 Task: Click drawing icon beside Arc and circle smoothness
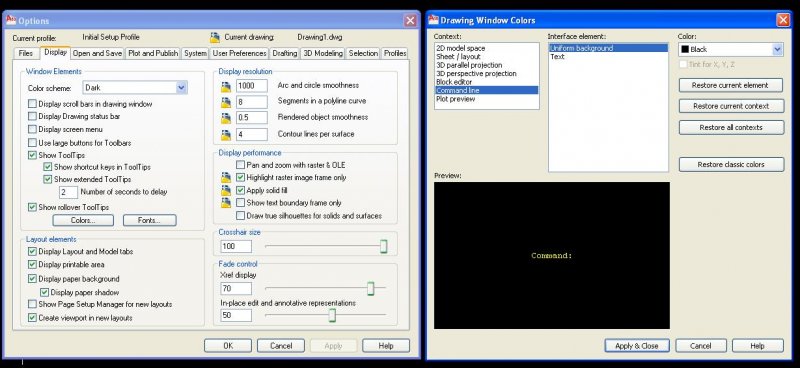226,87
